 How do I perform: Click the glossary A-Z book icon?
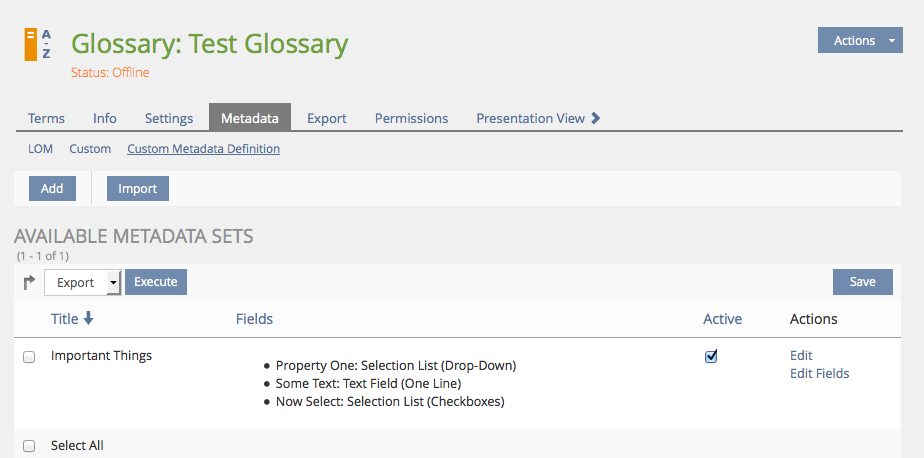(x=39, y=44)
